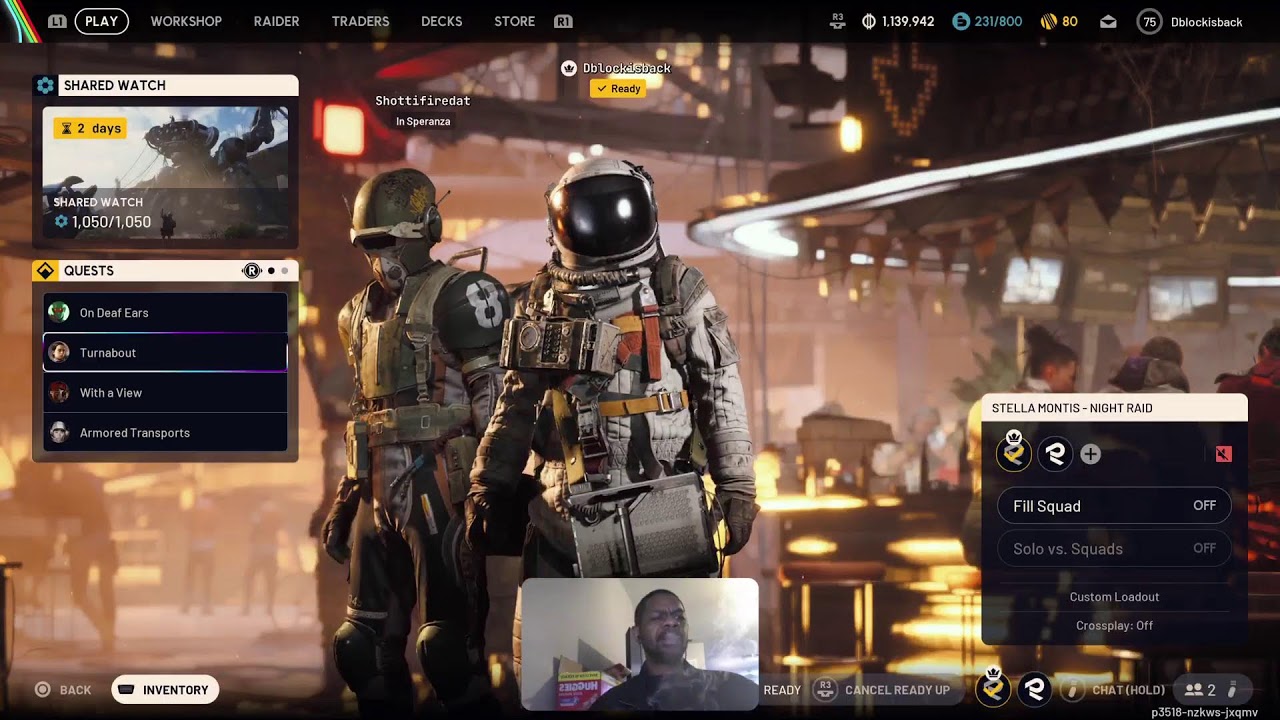
Task: Click the leader avatar in the bottom bar
Action: pyautogui.click(x=993, y=688)
